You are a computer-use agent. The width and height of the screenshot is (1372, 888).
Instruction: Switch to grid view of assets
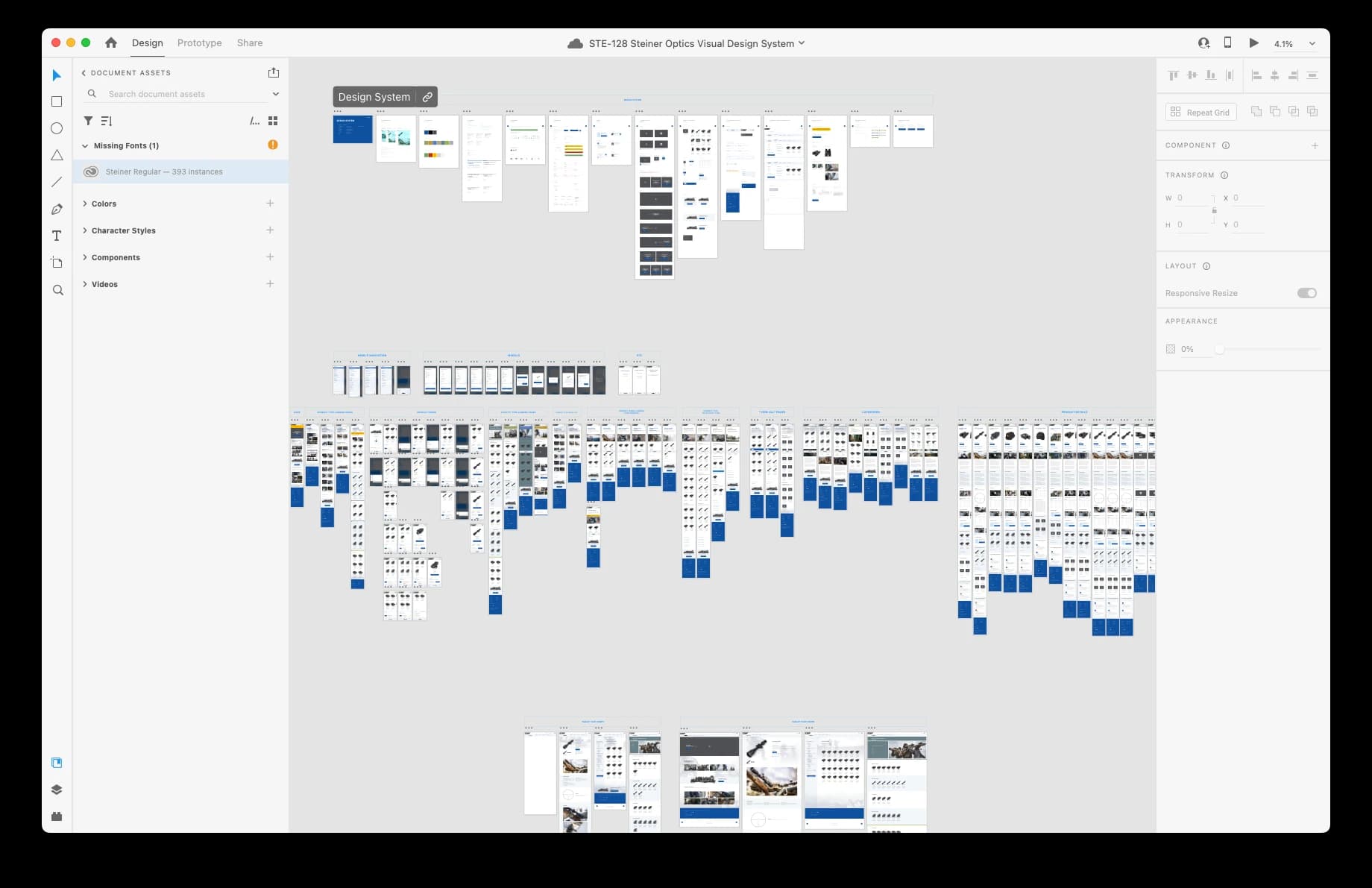click(273, 121)
